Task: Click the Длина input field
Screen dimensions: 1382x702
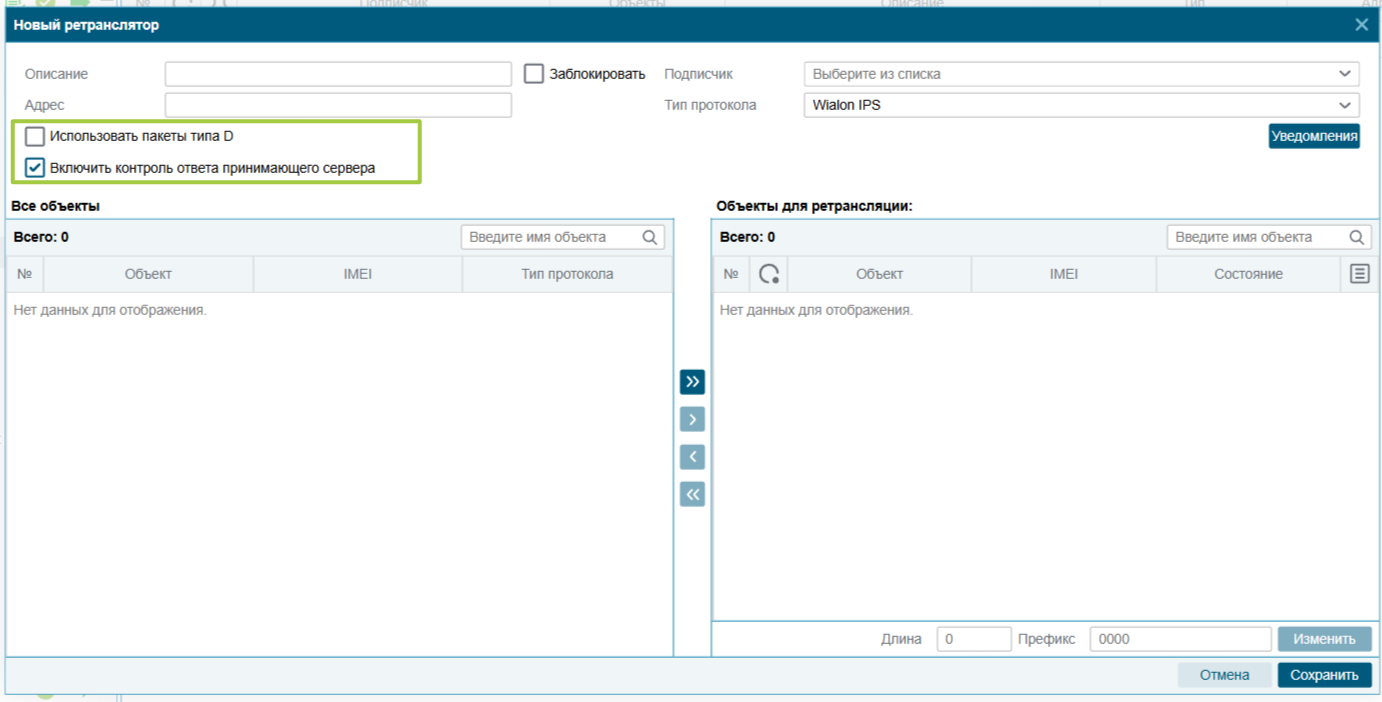Action: pyautogui.click(x=974, y=639)
